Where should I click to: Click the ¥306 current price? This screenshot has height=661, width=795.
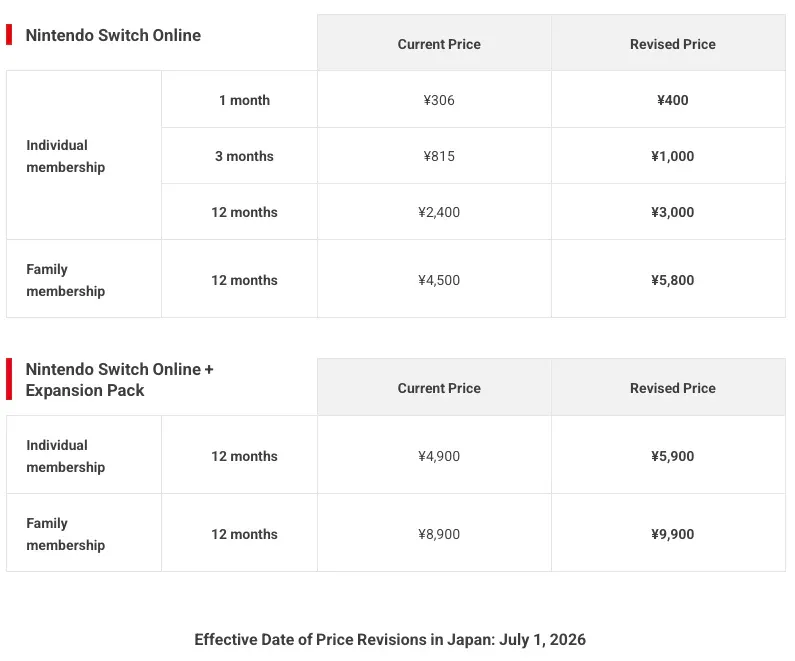(439, 100)
